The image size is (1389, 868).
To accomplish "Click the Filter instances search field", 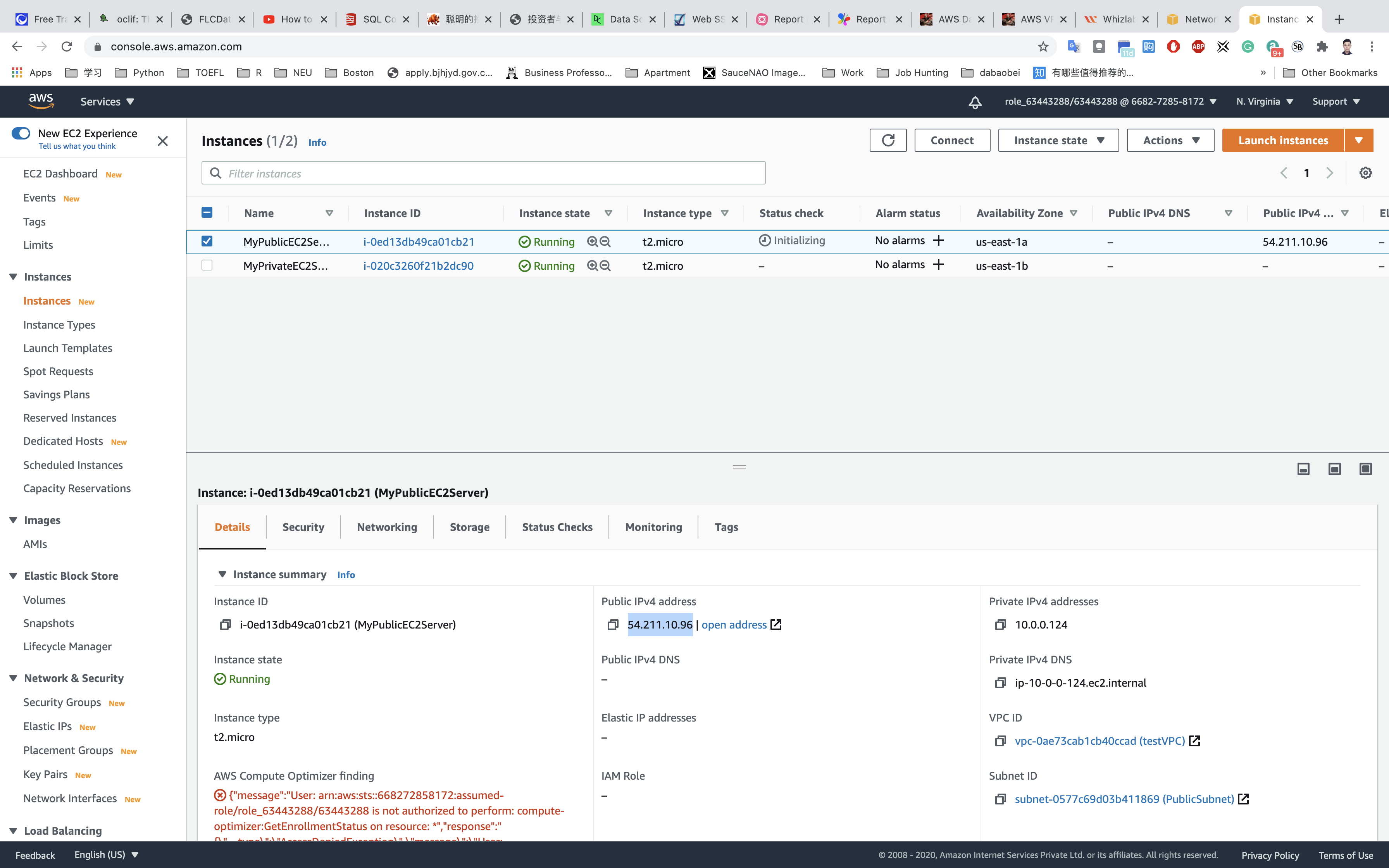I will pos(483,173).
